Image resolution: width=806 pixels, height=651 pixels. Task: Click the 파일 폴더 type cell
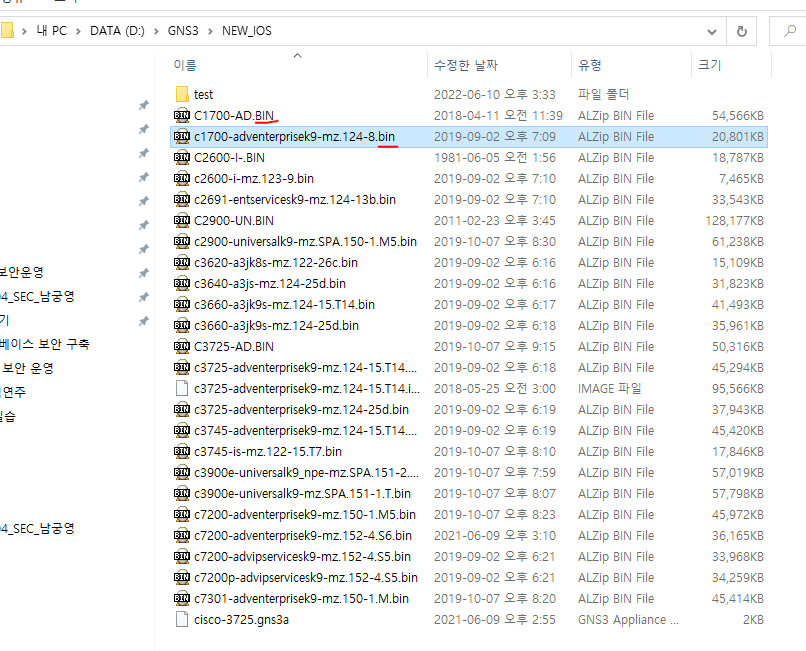[603, 94]
